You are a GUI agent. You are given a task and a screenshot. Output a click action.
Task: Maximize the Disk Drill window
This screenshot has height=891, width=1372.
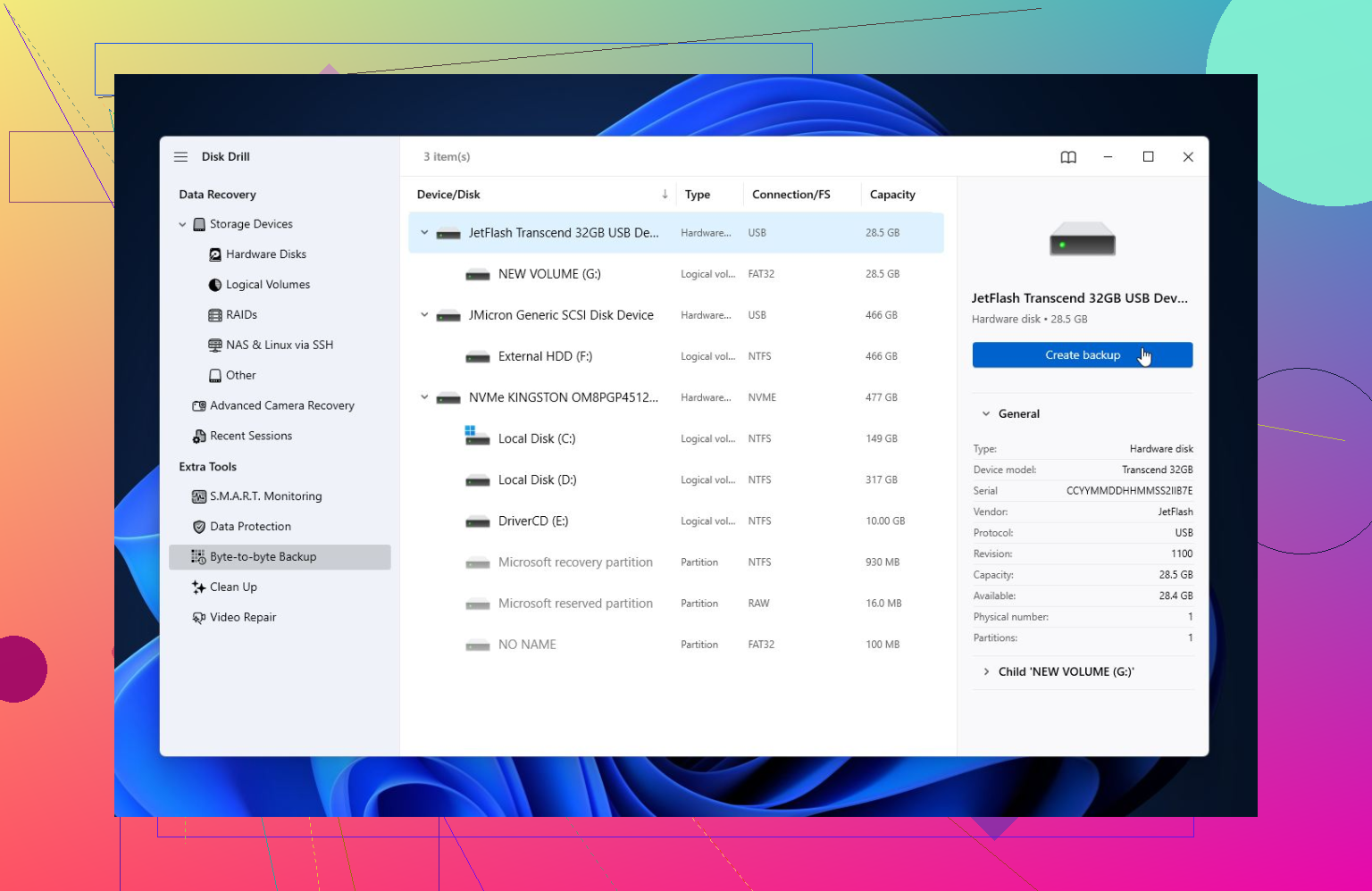tap(1149, 157)
